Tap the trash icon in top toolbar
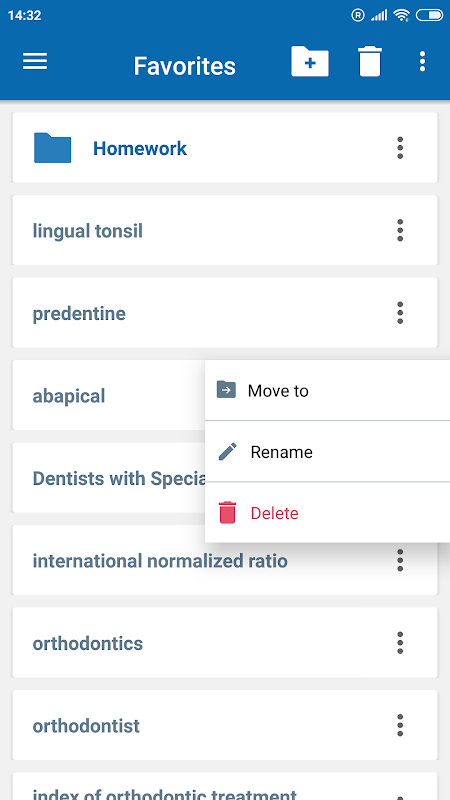Viewport: 450px width, 800px height. pyautogui.click(x=370, y=62)
